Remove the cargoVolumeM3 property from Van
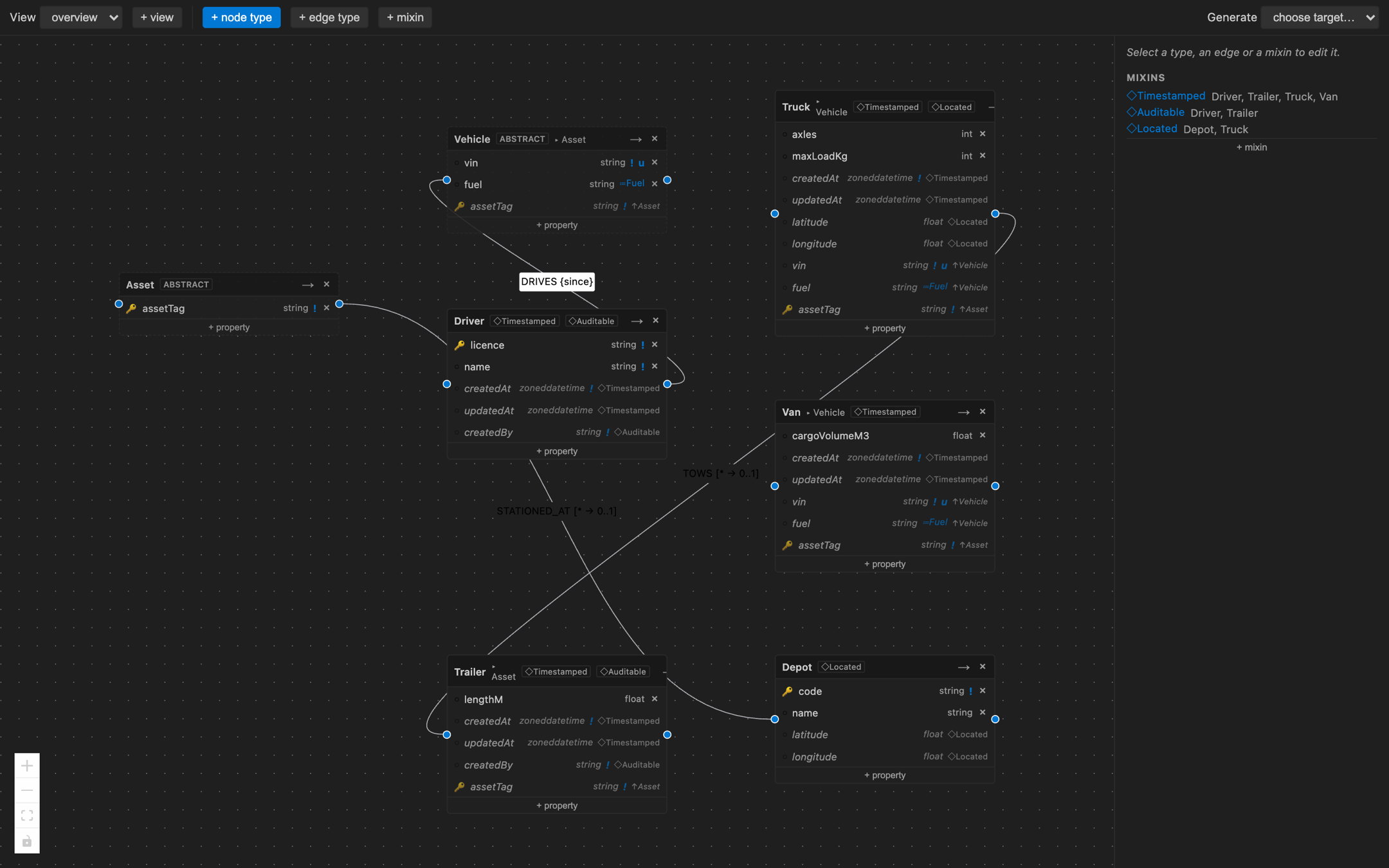The height and width of the screenshot is (868, 1389). (x=983, y=435)
